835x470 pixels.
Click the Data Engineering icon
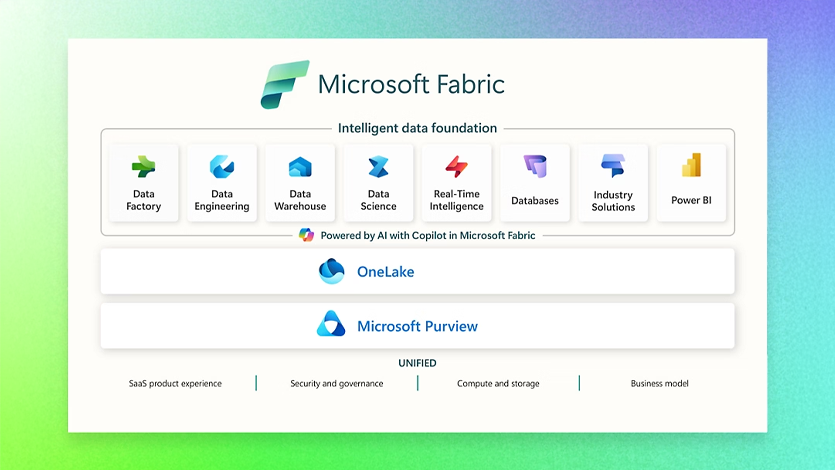[x=222, y=167]
